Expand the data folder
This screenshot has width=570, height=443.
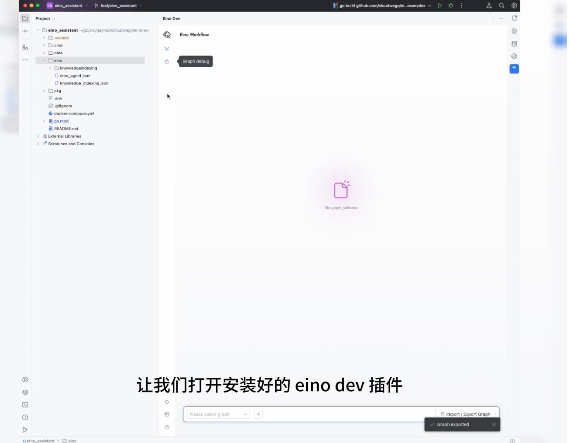tap(44, 53)
